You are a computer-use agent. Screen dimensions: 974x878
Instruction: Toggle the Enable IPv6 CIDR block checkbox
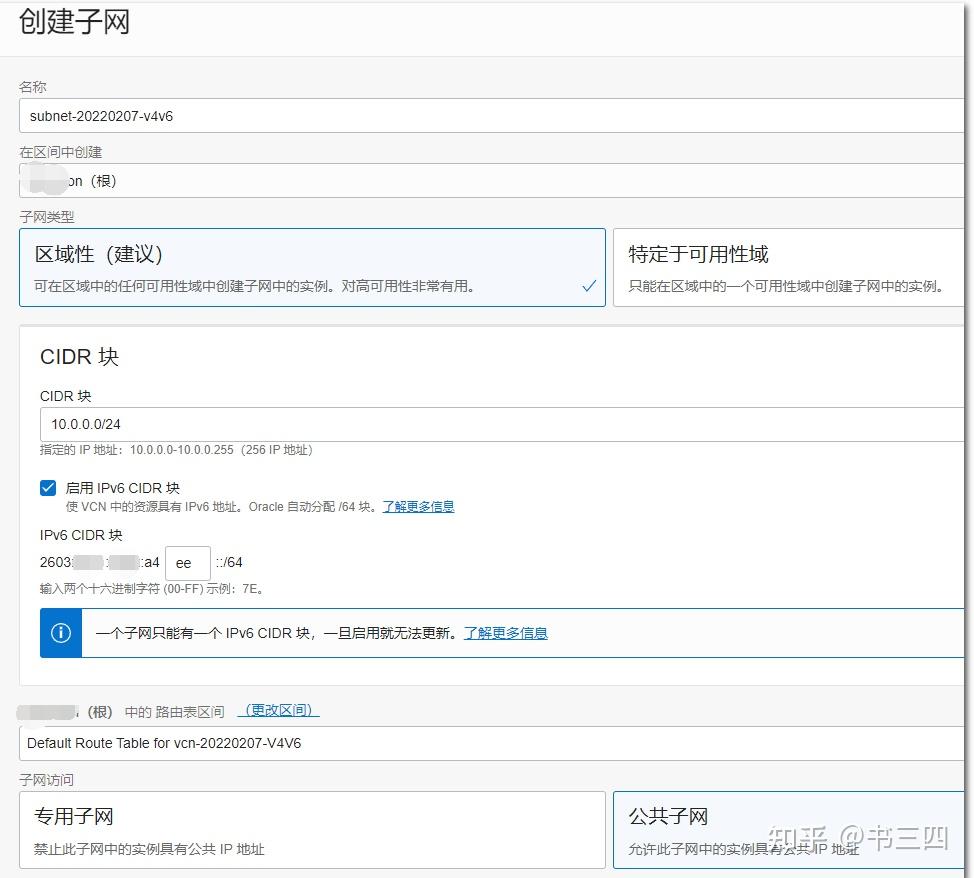coord(48,488)
